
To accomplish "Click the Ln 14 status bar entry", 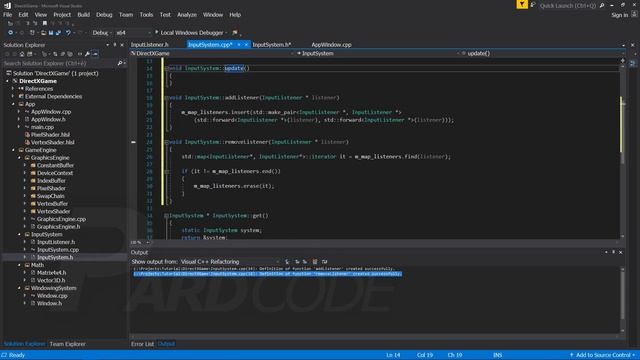I will pyautogui.click(x=393, y=355).
